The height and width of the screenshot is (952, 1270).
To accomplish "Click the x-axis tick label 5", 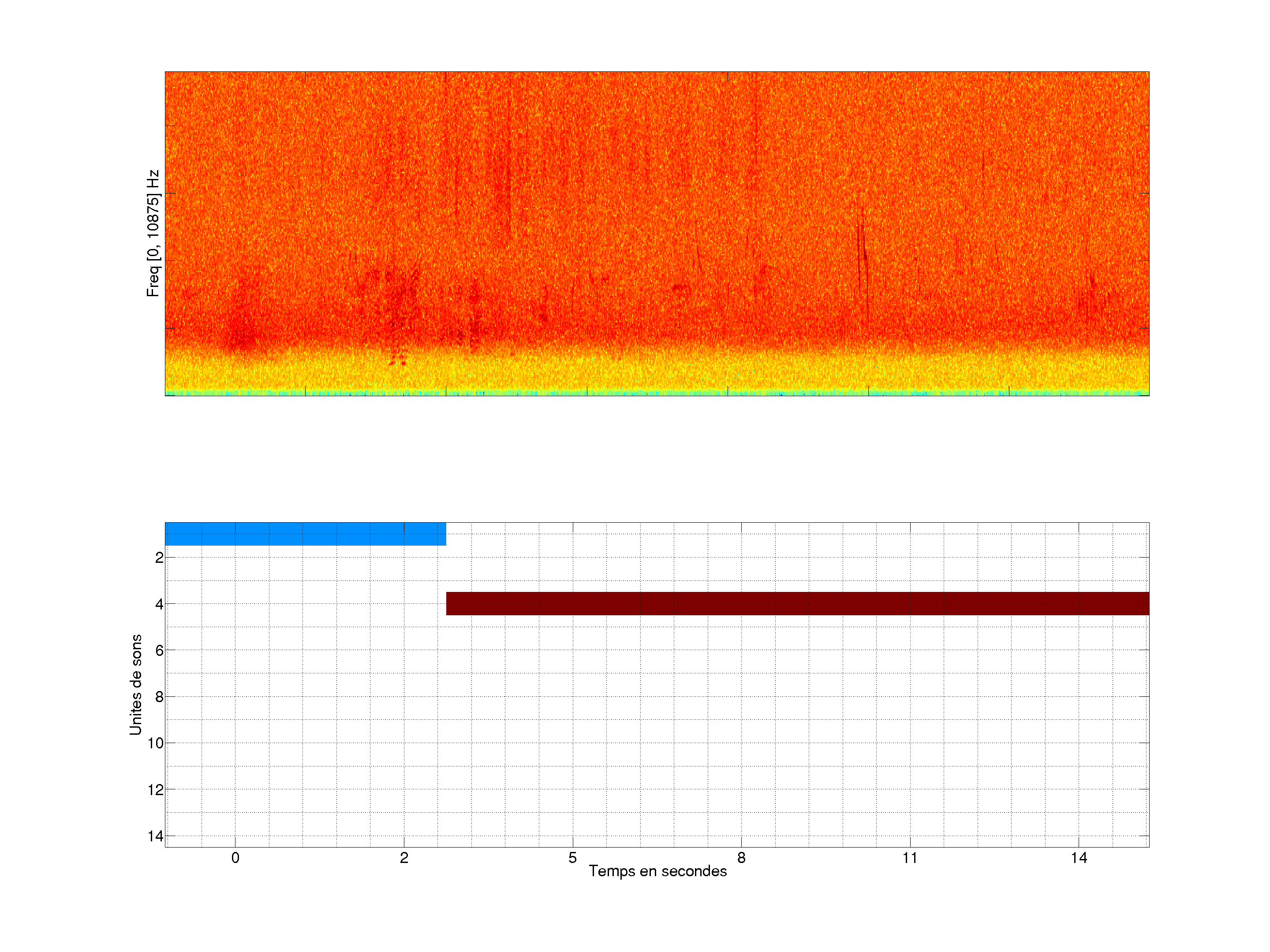I will 572,858.
